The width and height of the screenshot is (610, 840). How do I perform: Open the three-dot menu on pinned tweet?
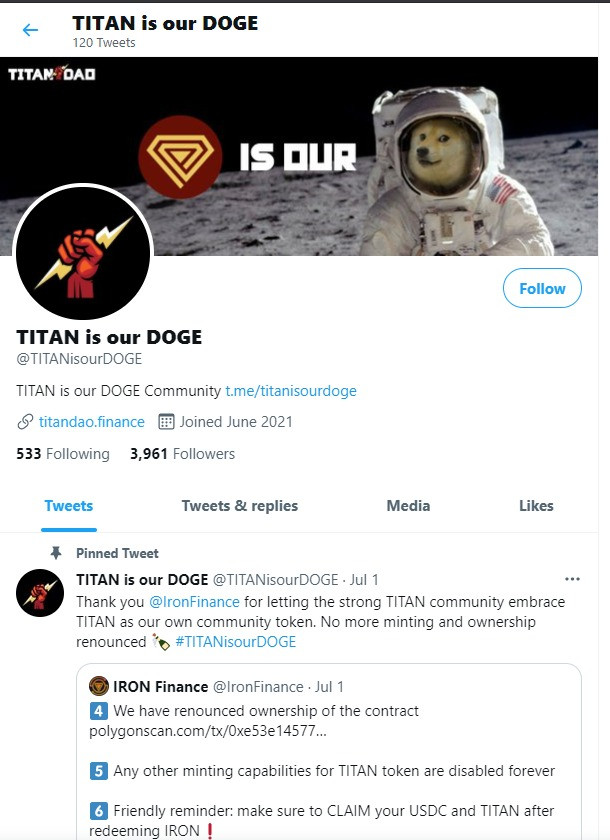tap(573, 579)
